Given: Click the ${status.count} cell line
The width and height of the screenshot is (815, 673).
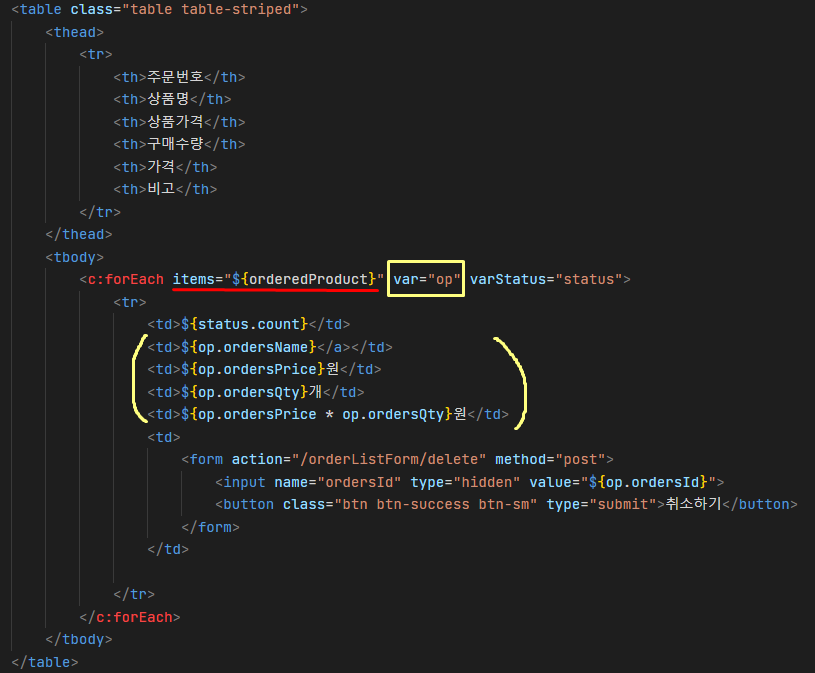Looking at the screenshot, I should pos(248,324).
